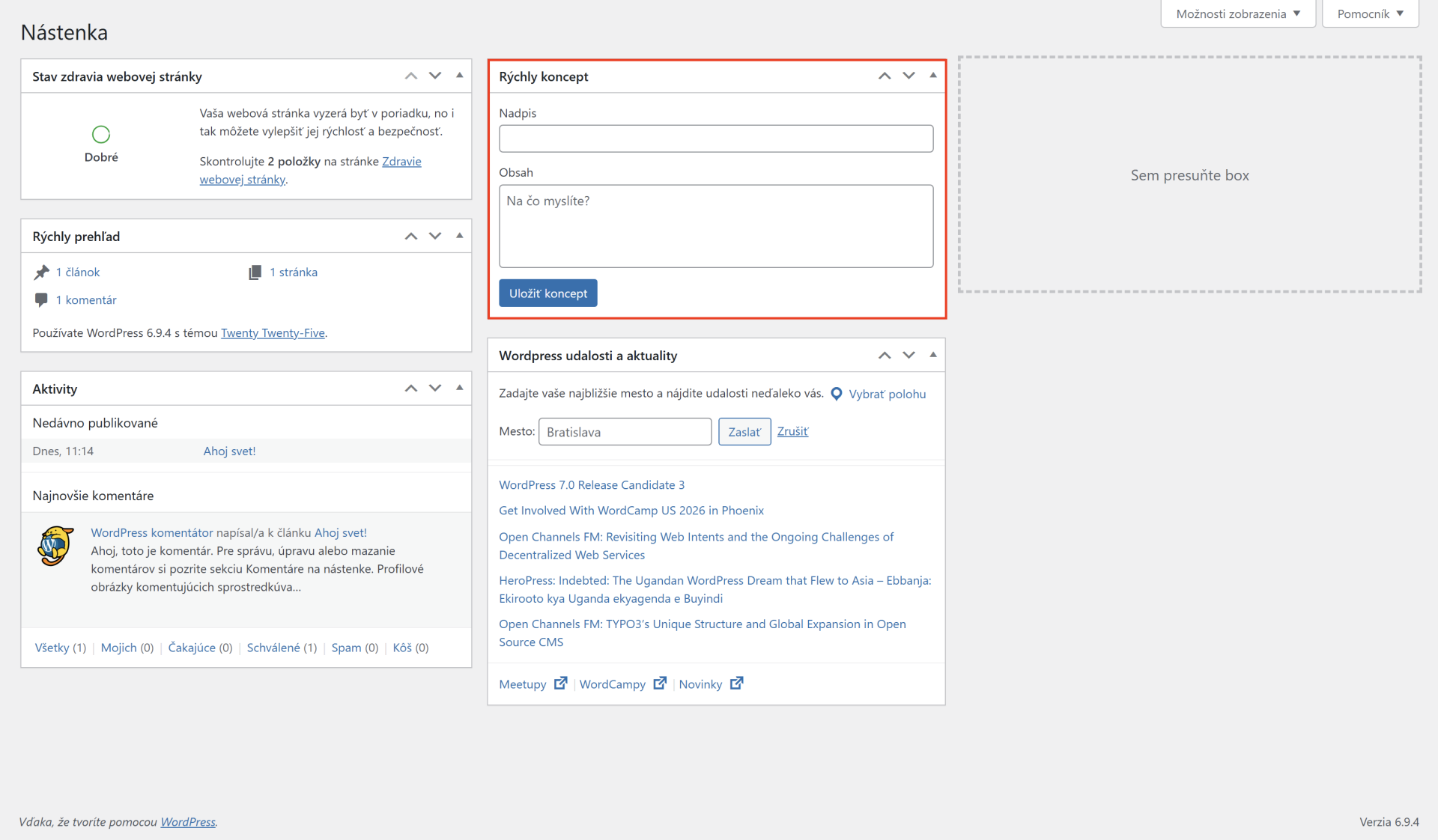Move Wordpress udalosti a aktuality box down
The width and height of the screenshot is (1438, 840).
(908, 355)
